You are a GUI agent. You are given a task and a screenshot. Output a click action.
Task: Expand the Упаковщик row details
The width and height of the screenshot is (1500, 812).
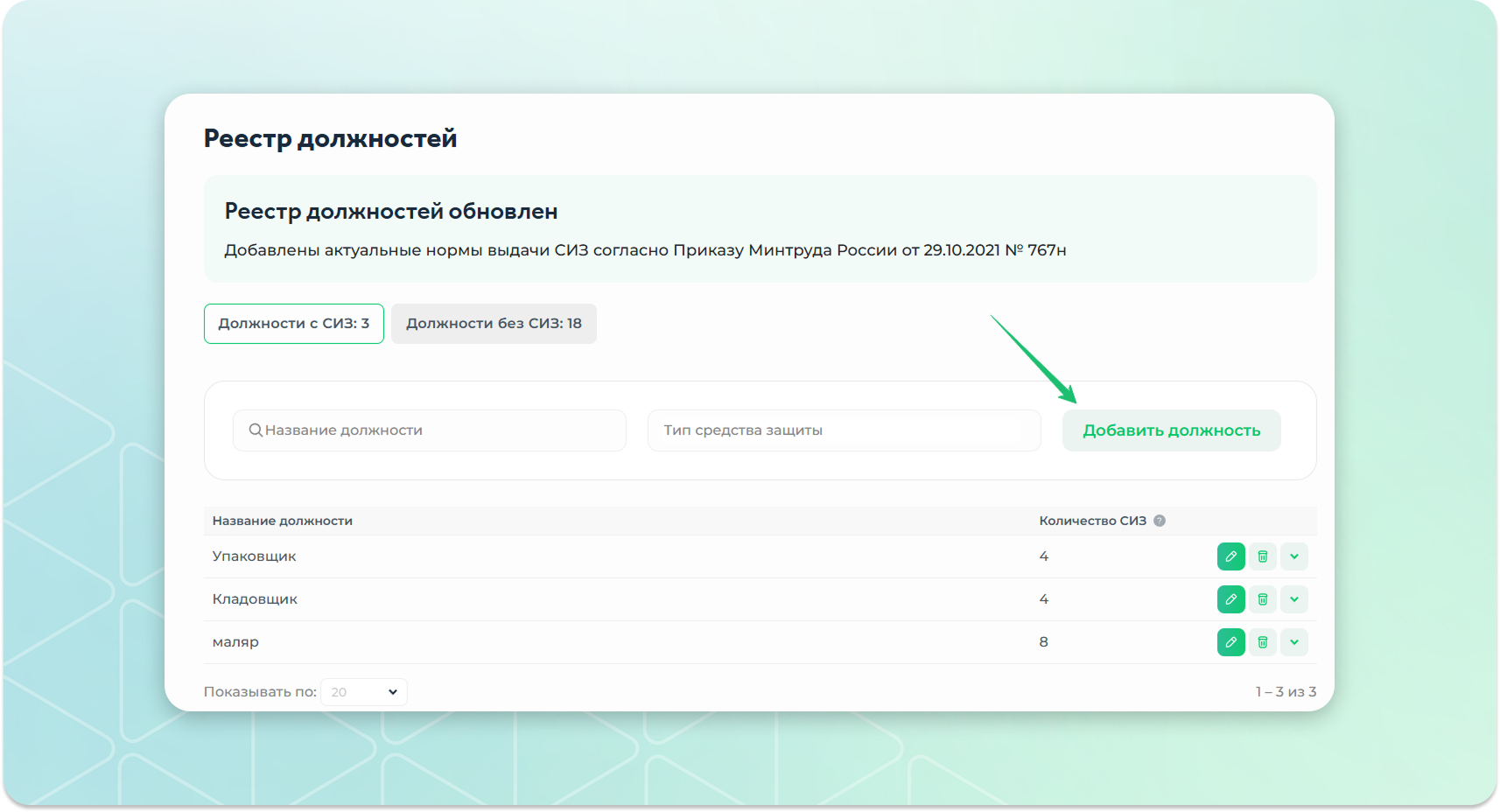[1293, 556]
